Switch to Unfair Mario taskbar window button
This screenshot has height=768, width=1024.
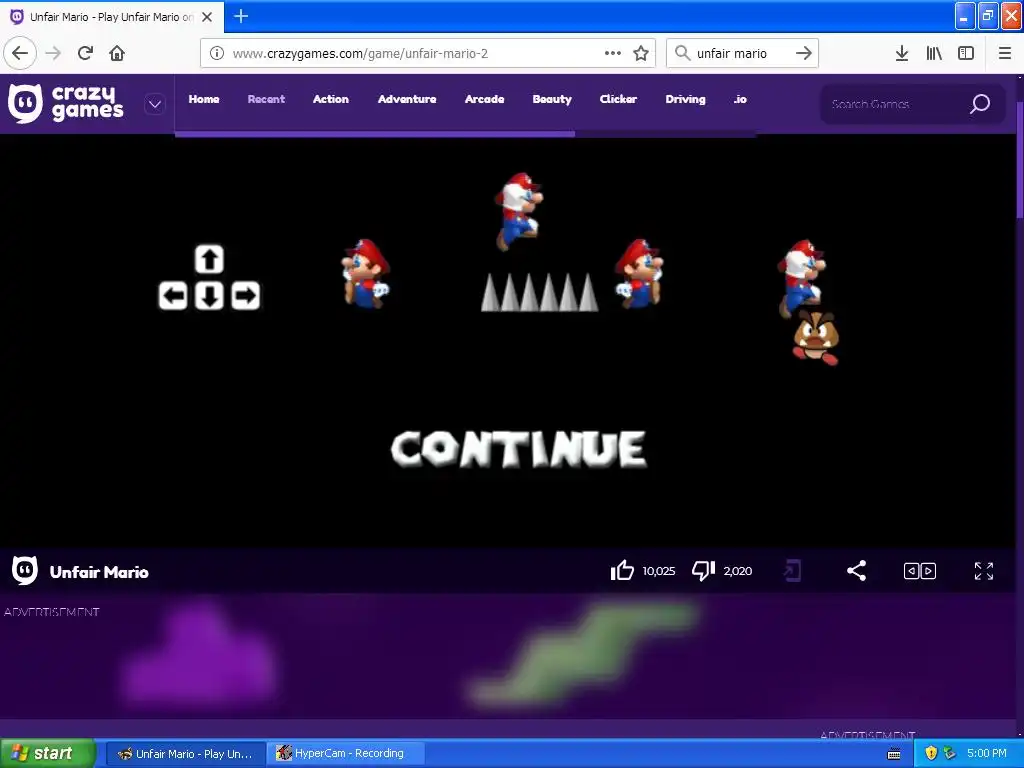pos(185,754)
